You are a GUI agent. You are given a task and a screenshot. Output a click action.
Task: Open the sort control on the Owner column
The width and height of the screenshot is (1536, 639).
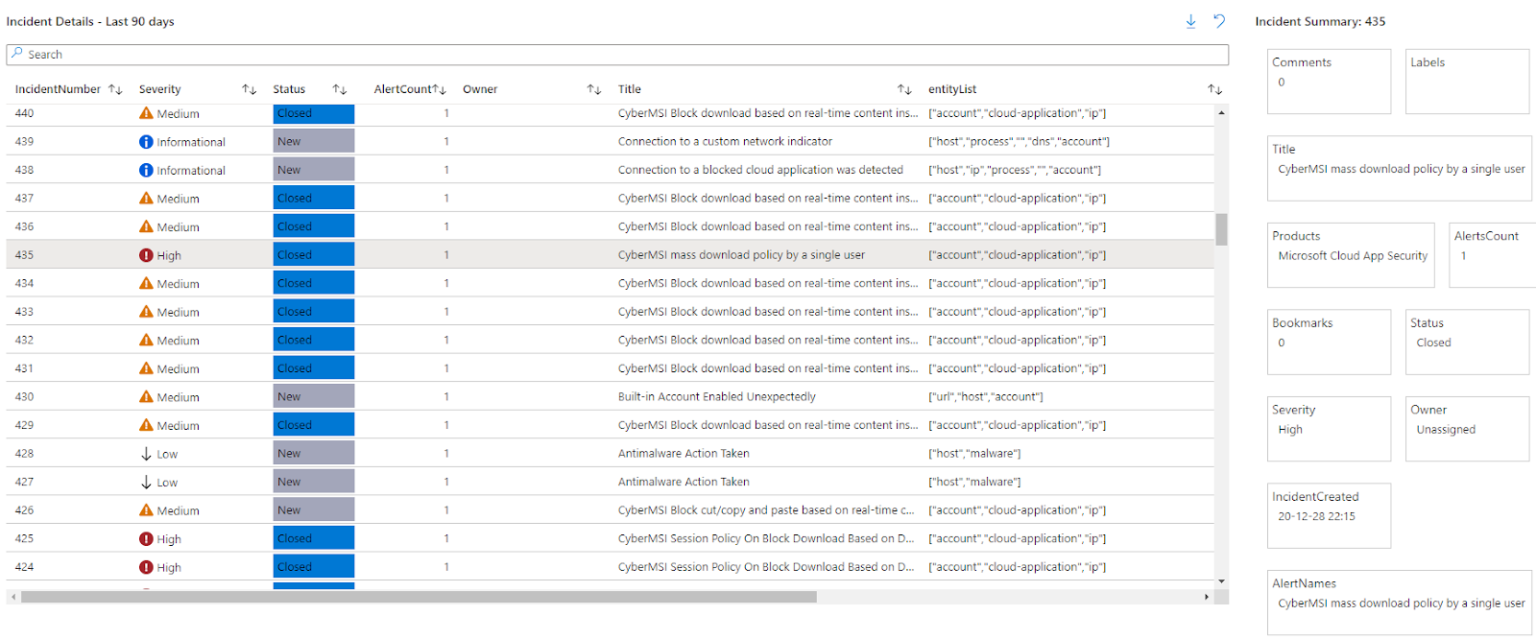596,89
